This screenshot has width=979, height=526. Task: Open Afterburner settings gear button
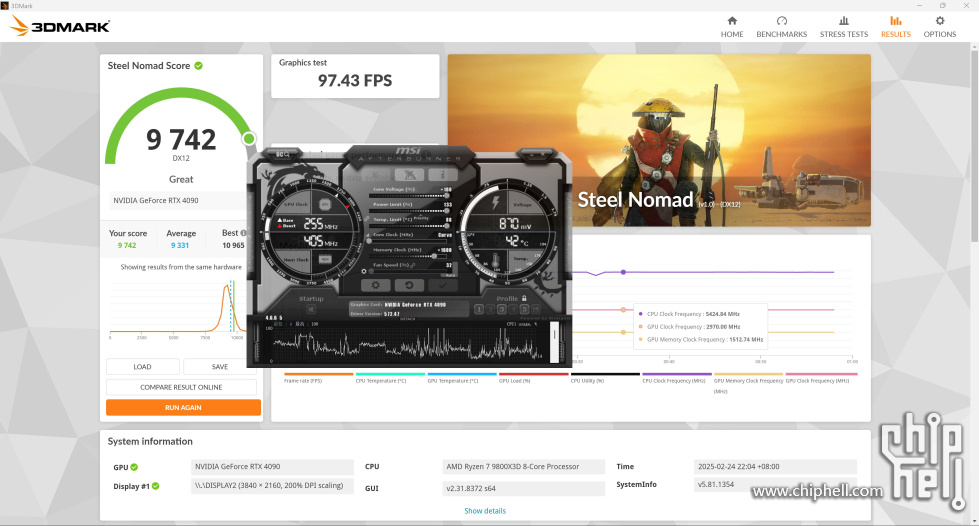[x=375, y=285]
